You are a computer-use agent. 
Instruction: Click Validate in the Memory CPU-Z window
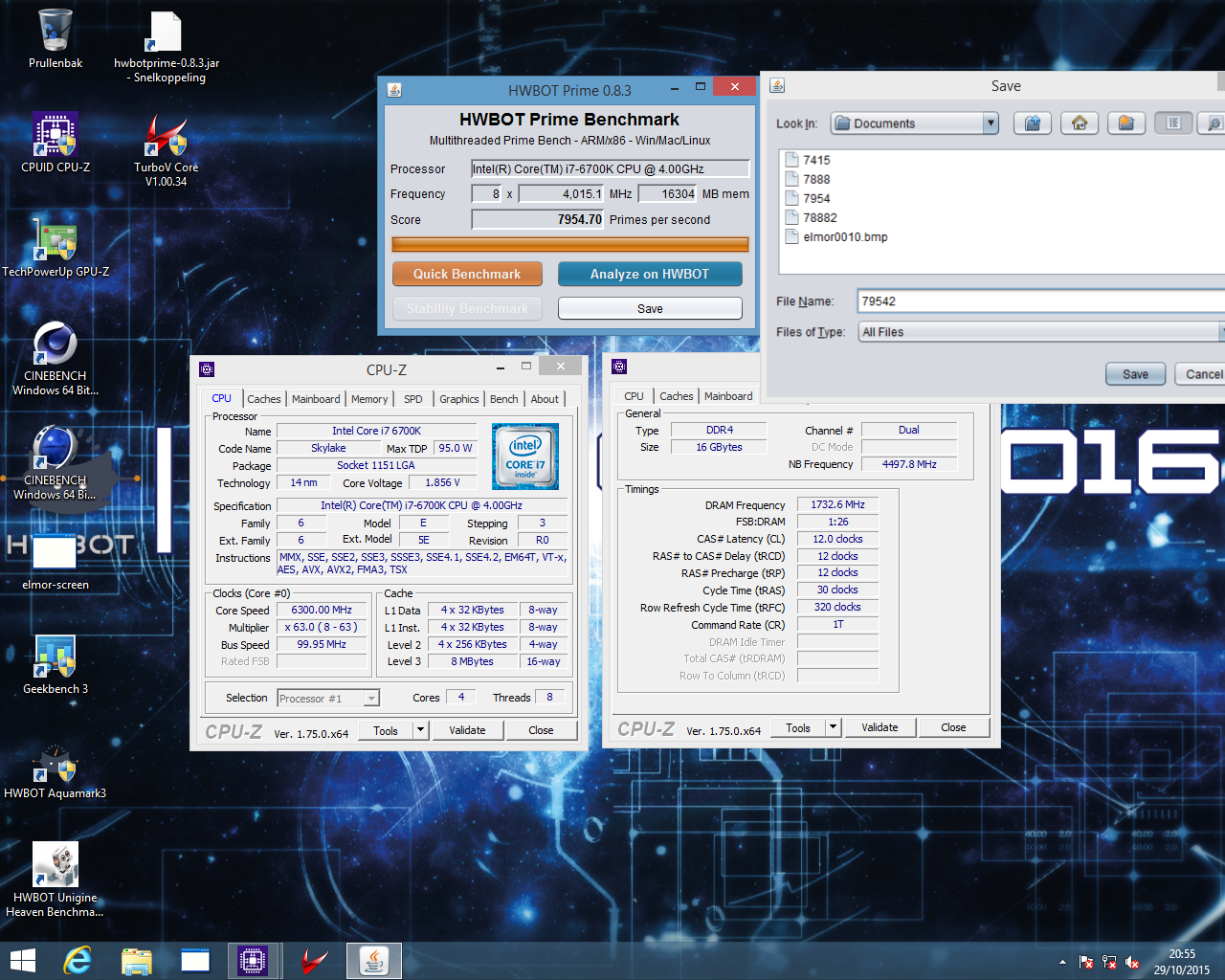point(880,727)
